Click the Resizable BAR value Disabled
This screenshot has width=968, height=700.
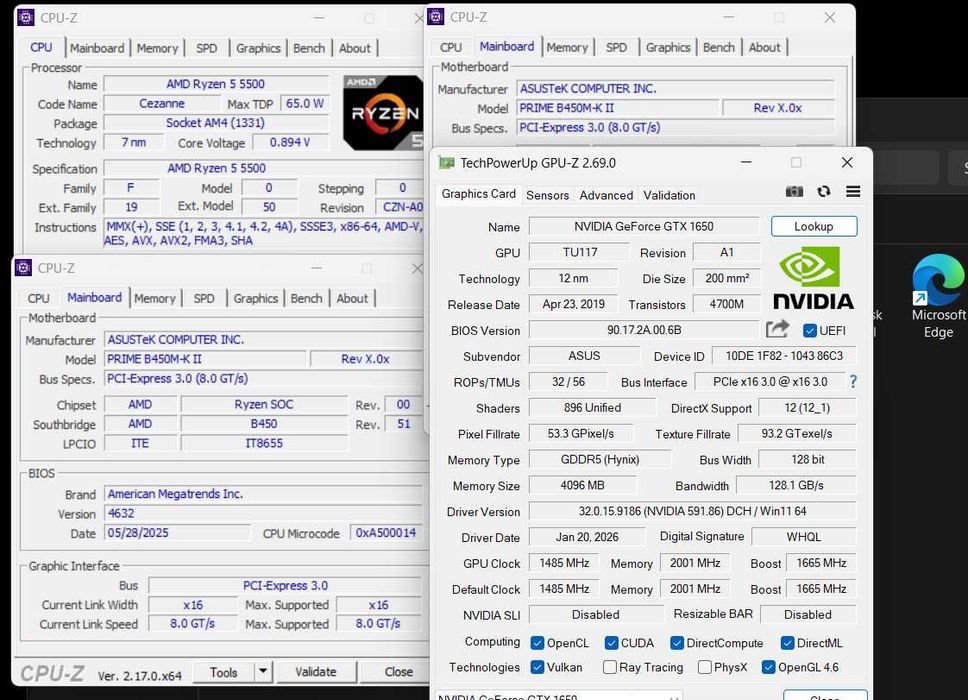807,614
